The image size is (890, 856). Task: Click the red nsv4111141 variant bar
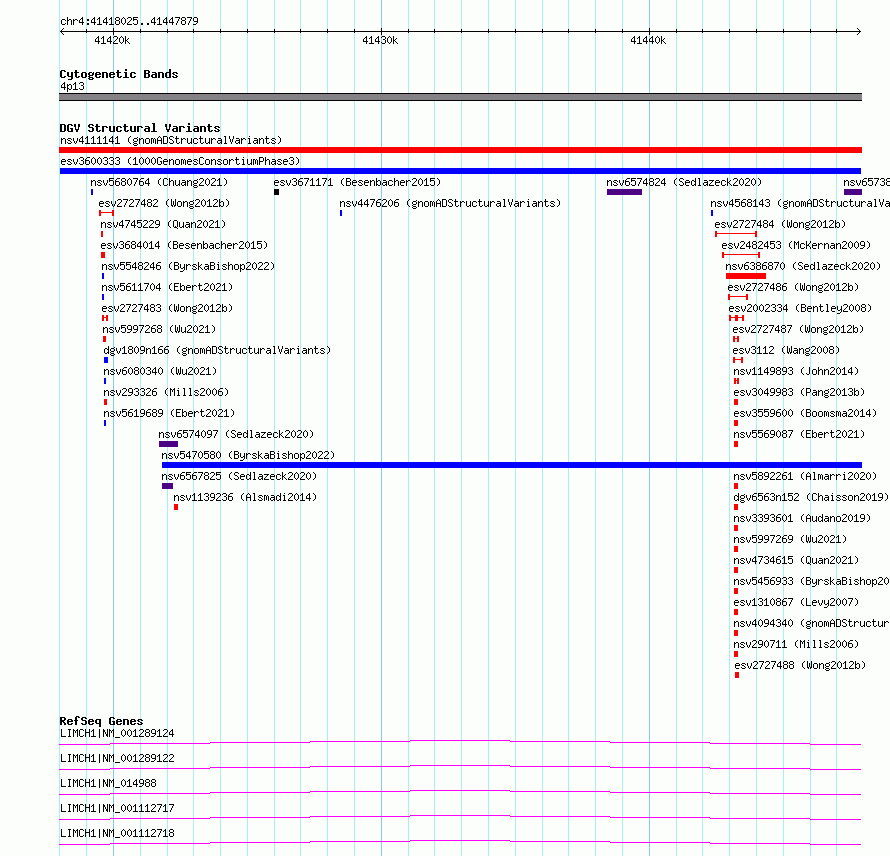click(x=460, y=150)
